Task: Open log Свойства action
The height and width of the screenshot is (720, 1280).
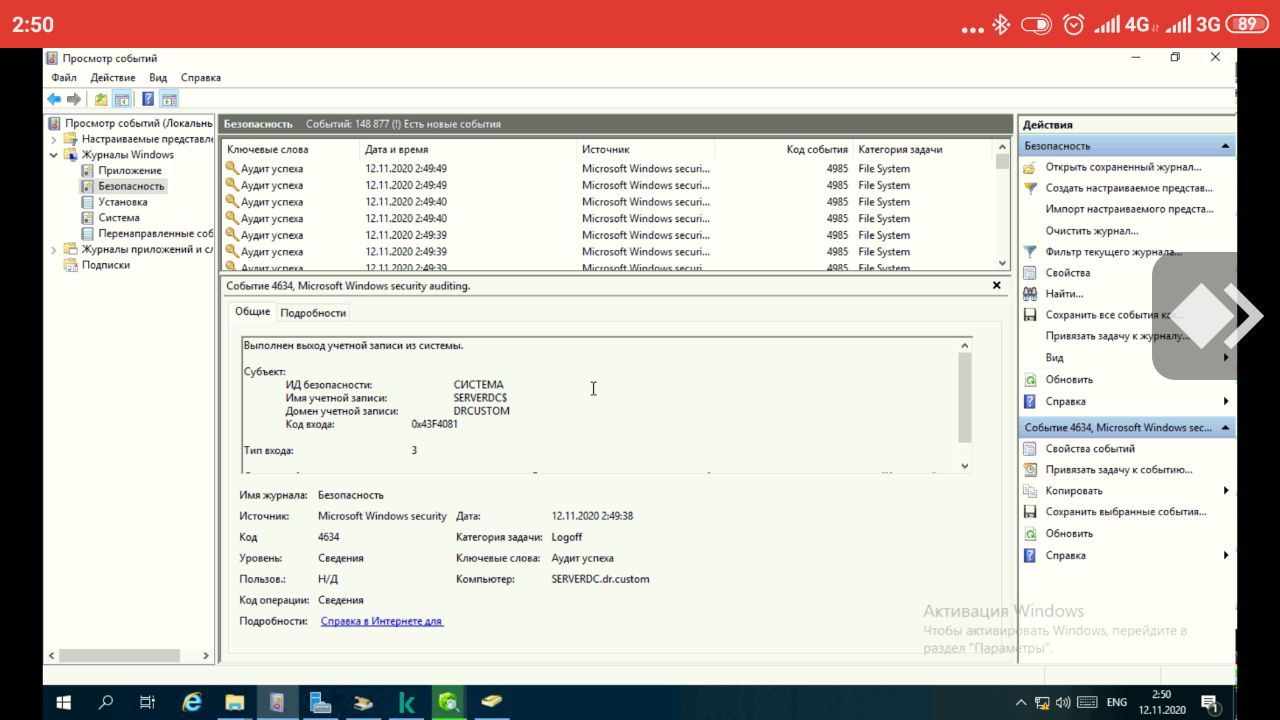Action: coord(1068,273)
